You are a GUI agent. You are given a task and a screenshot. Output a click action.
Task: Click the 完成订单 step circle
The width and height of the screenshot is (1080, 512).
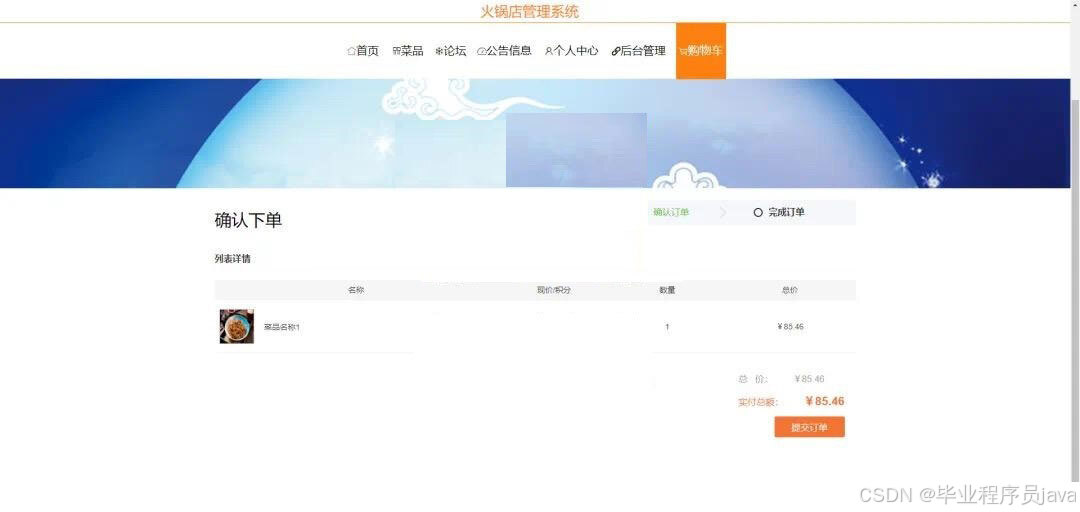(x=758, y=213)
